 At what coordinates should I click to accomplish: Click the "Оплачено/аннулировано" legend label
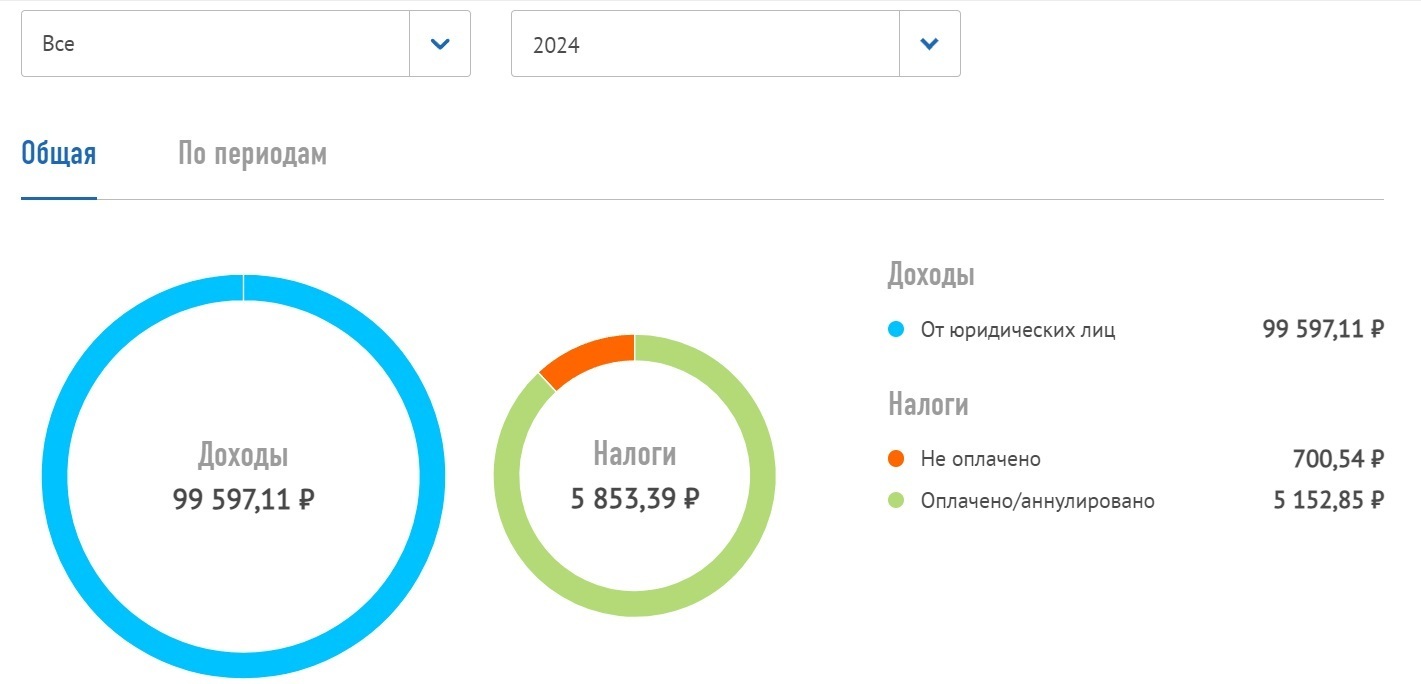[1037, 501]
